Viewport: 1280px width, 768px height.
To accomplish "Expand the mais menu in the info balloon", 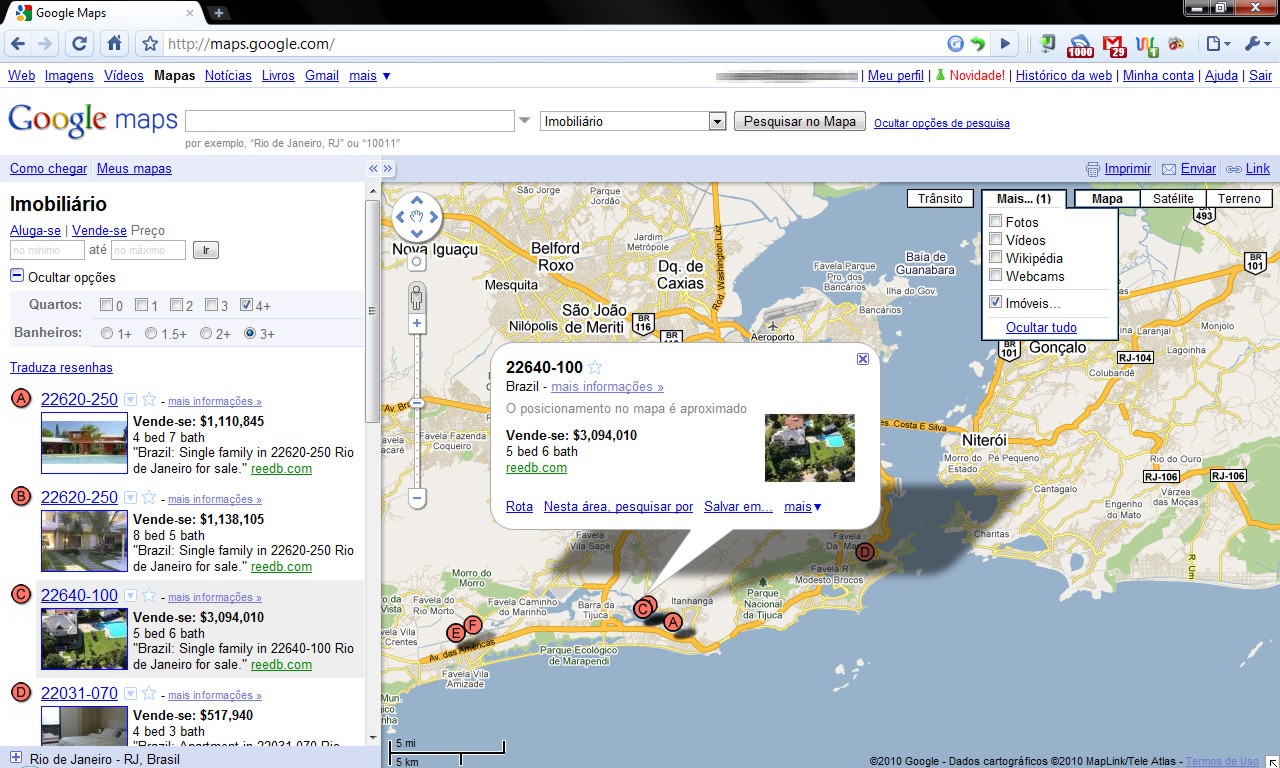I will (802, 507).
